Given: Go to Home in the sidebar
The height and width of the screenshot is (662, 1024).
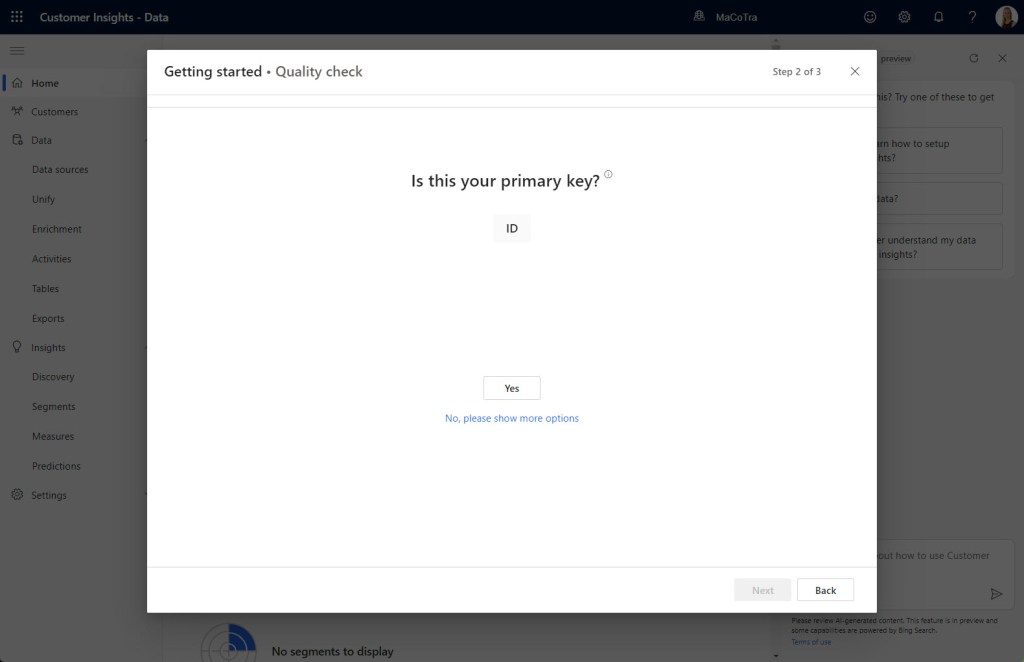Looking at the screenshot, I should tap(45, 83).
